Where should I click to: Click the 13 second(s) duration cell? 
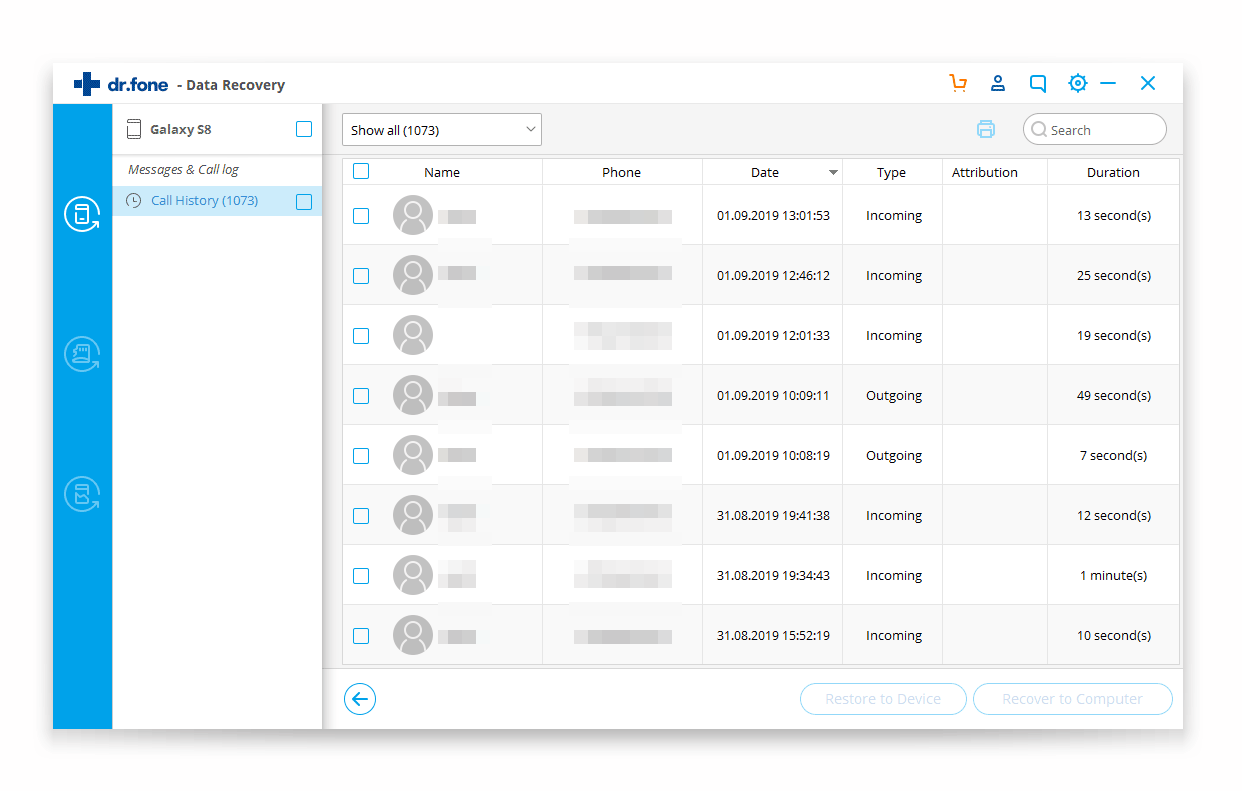(1114, 215)
